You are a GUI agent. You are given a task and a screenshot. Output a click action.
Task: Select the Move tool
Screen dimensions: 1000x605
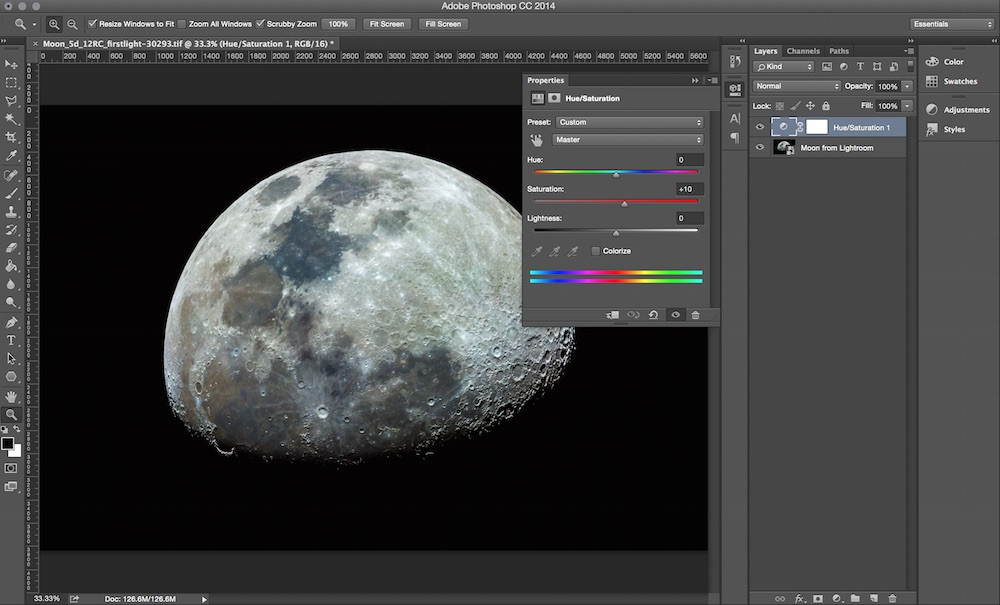(x=11, y=64)
